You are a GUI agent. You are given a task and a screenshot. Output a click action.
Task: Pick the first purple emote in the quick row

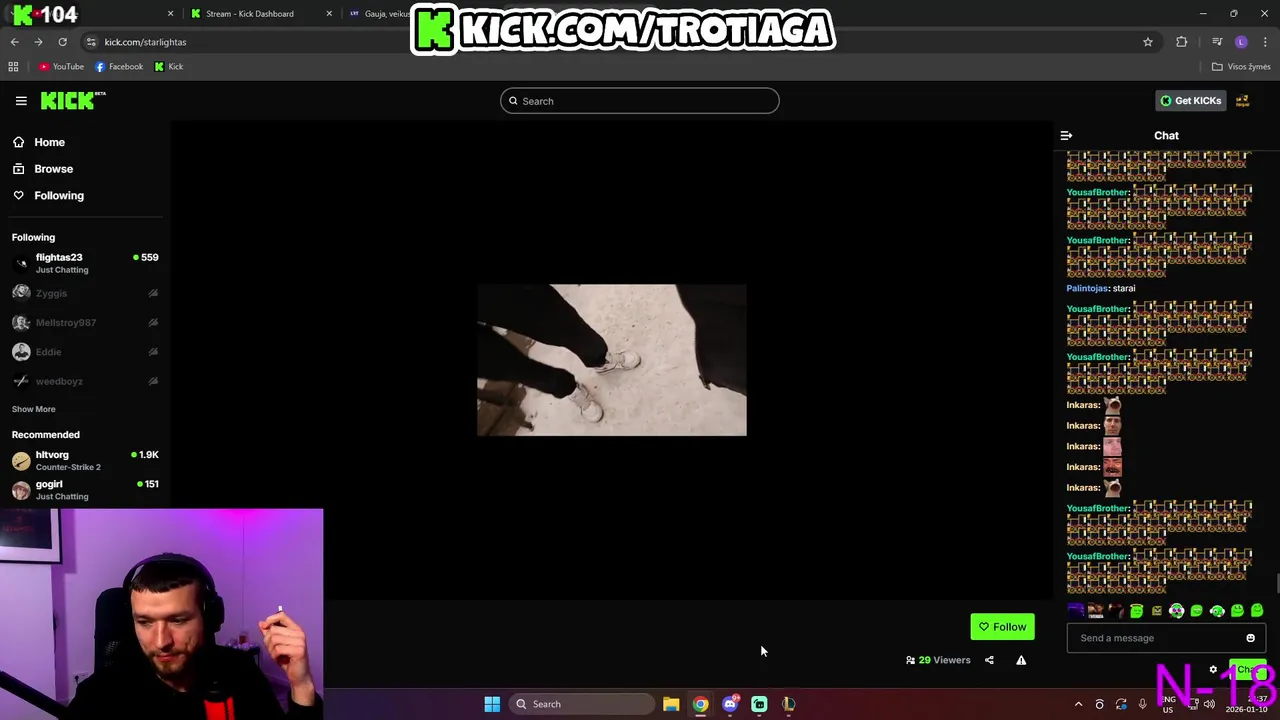click(x=1076, y=611)
